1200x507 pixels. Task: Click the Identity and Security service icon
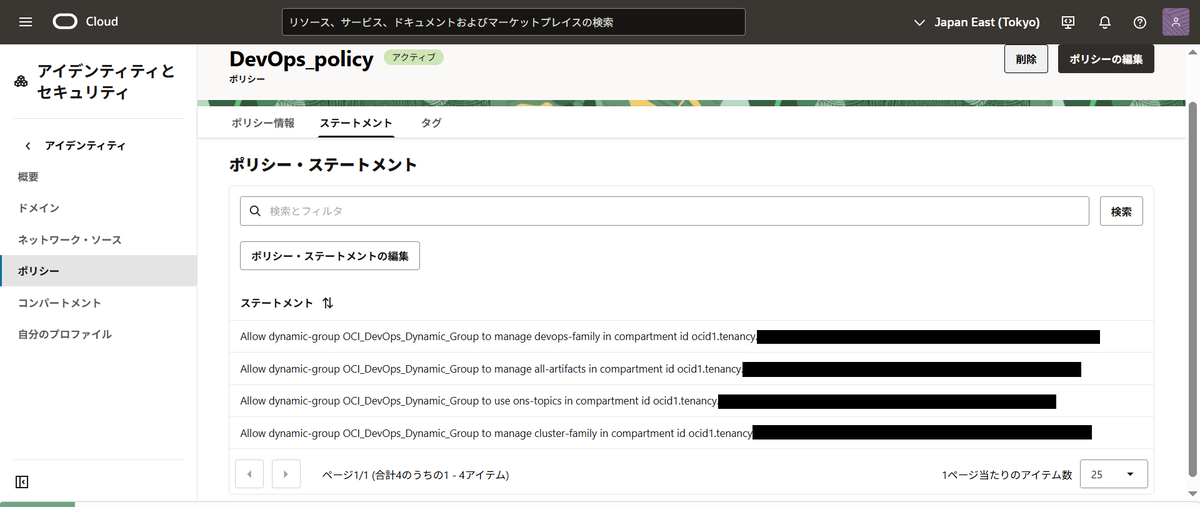(21, 82)
